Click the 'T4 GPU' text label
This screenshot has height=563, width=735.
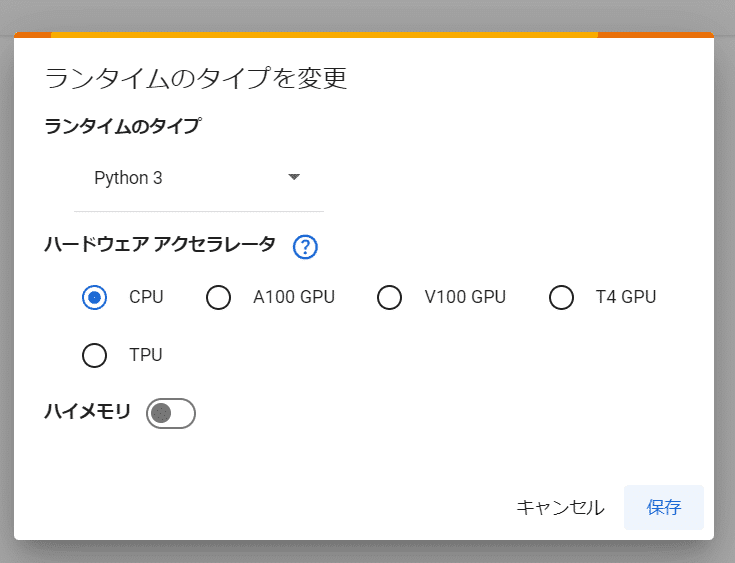tap(626, 297)
